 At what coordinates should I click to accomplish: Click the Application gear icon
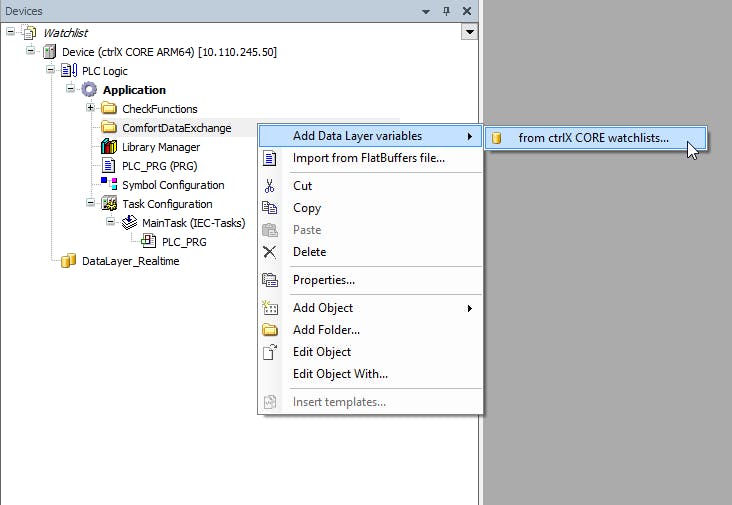point(89,90)
